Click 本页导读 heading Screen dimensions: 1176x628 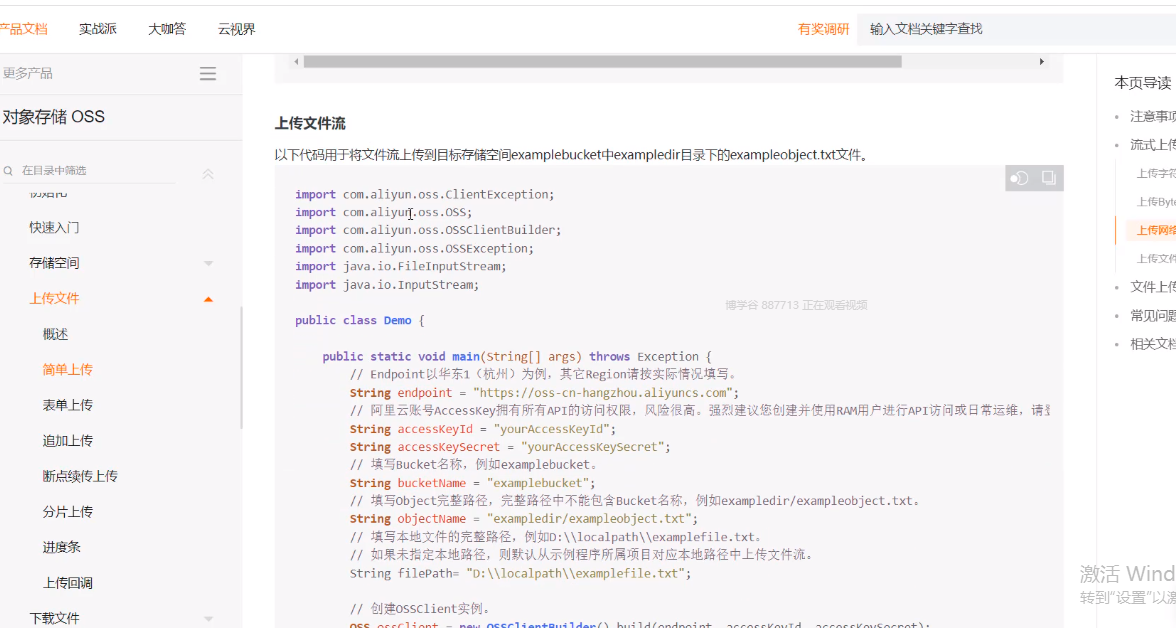click(x=1143, y=83)
